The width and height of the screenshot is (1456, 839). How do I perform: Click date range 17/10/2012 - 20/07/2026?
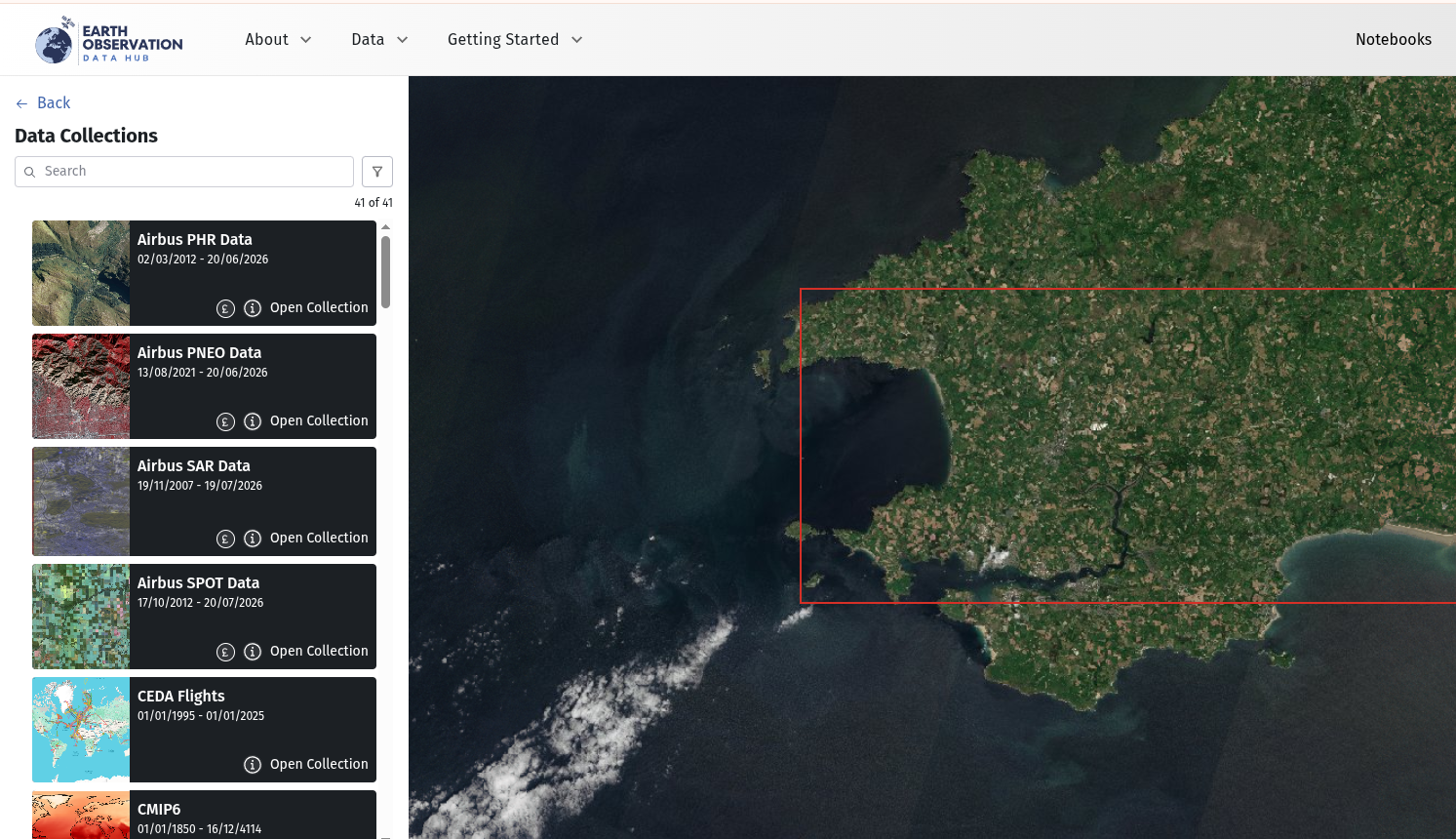tap(201, 603)
